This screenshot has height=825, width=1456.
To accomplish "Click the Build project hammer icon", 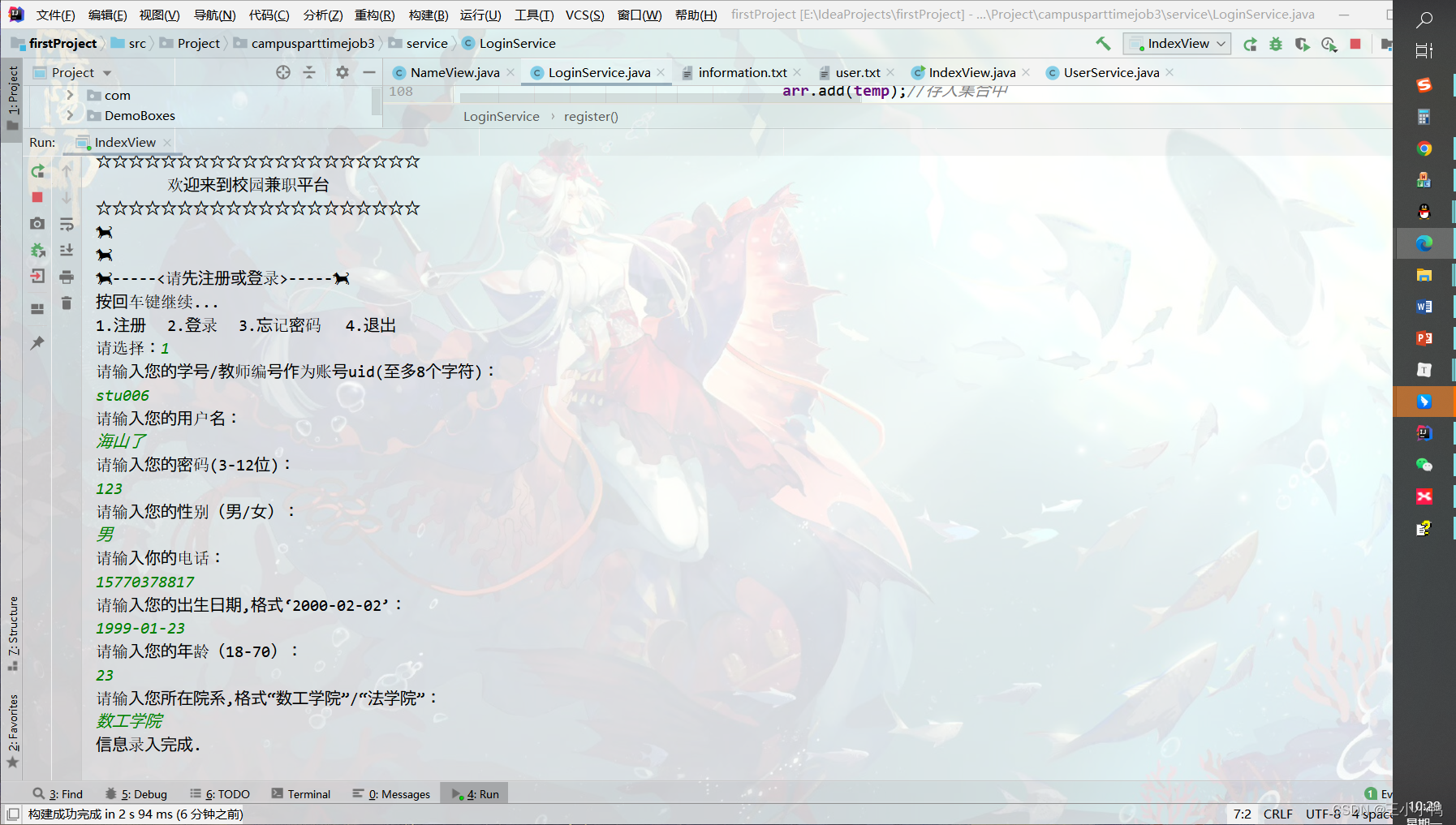I will pyautogui.click(x=1103, y=44).
